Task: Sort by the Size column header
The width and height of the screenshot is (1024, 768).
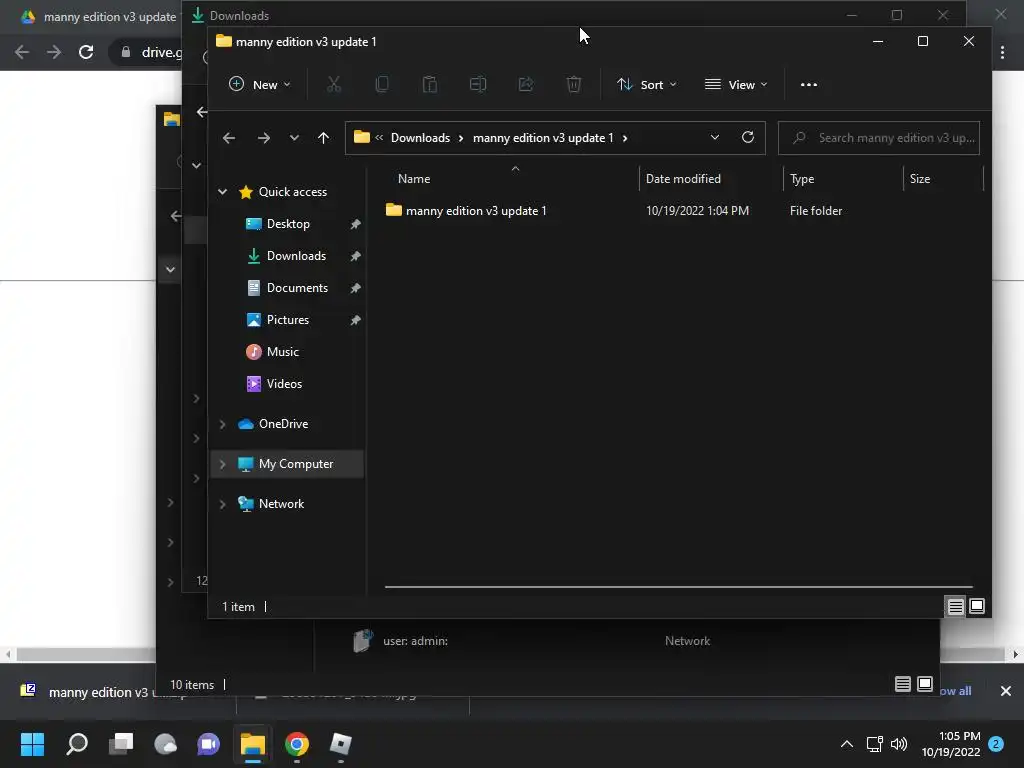Action: 920,178
